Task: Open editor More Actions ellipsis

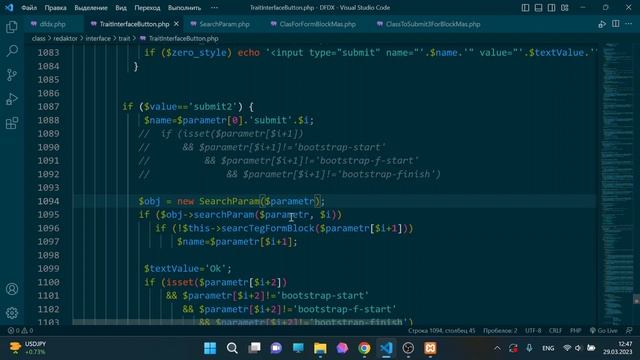Action: (x=629, y=24)
